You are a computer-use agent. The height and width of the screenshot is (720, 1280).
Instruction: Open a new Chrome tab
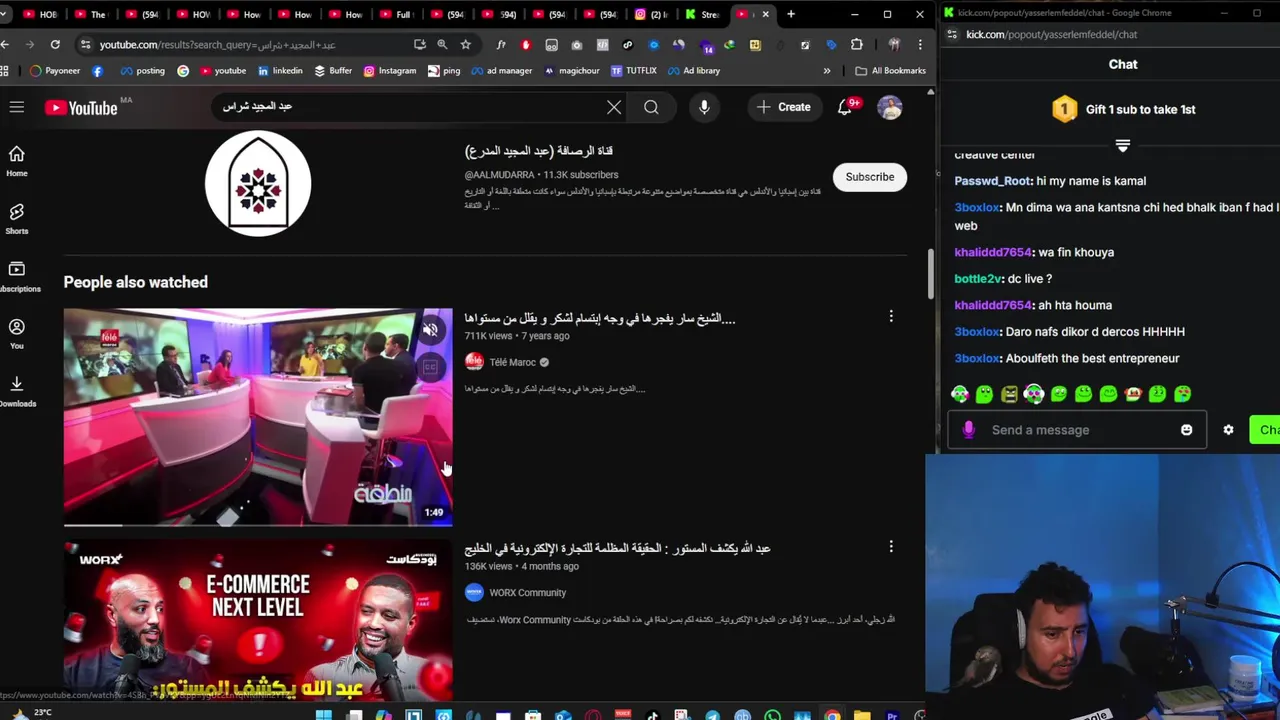click(x=791, y=14)
